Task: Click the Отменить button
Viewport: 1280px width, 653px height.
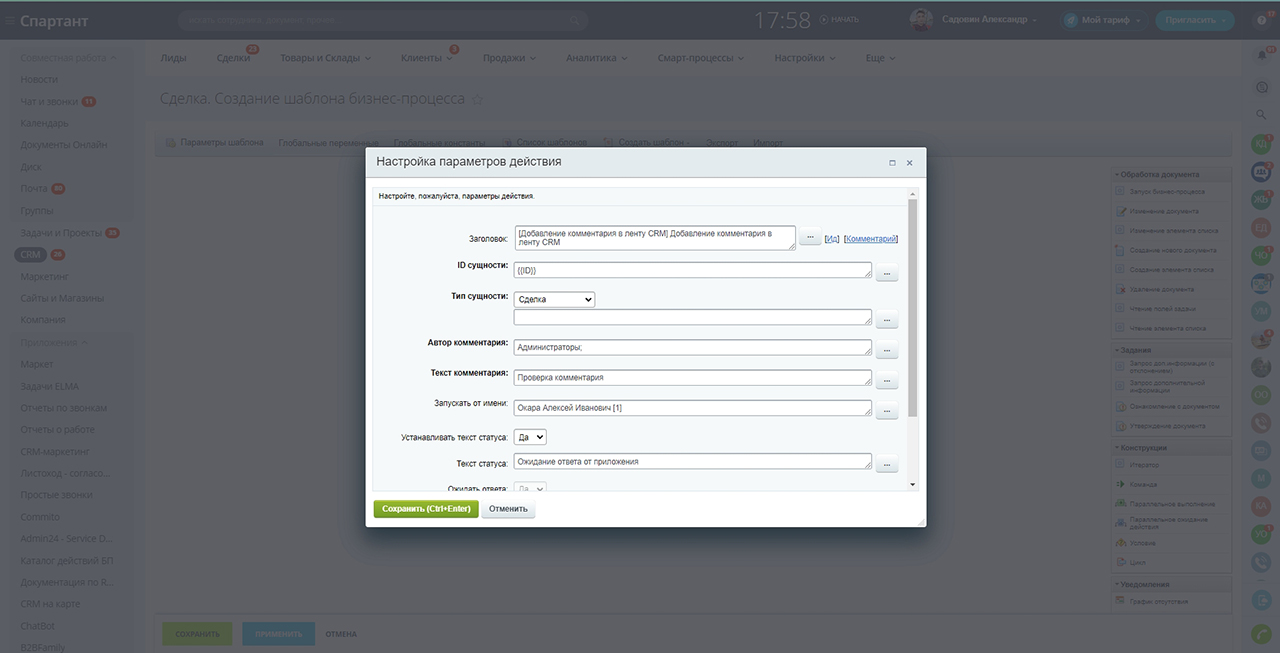Action: (508, 509)
